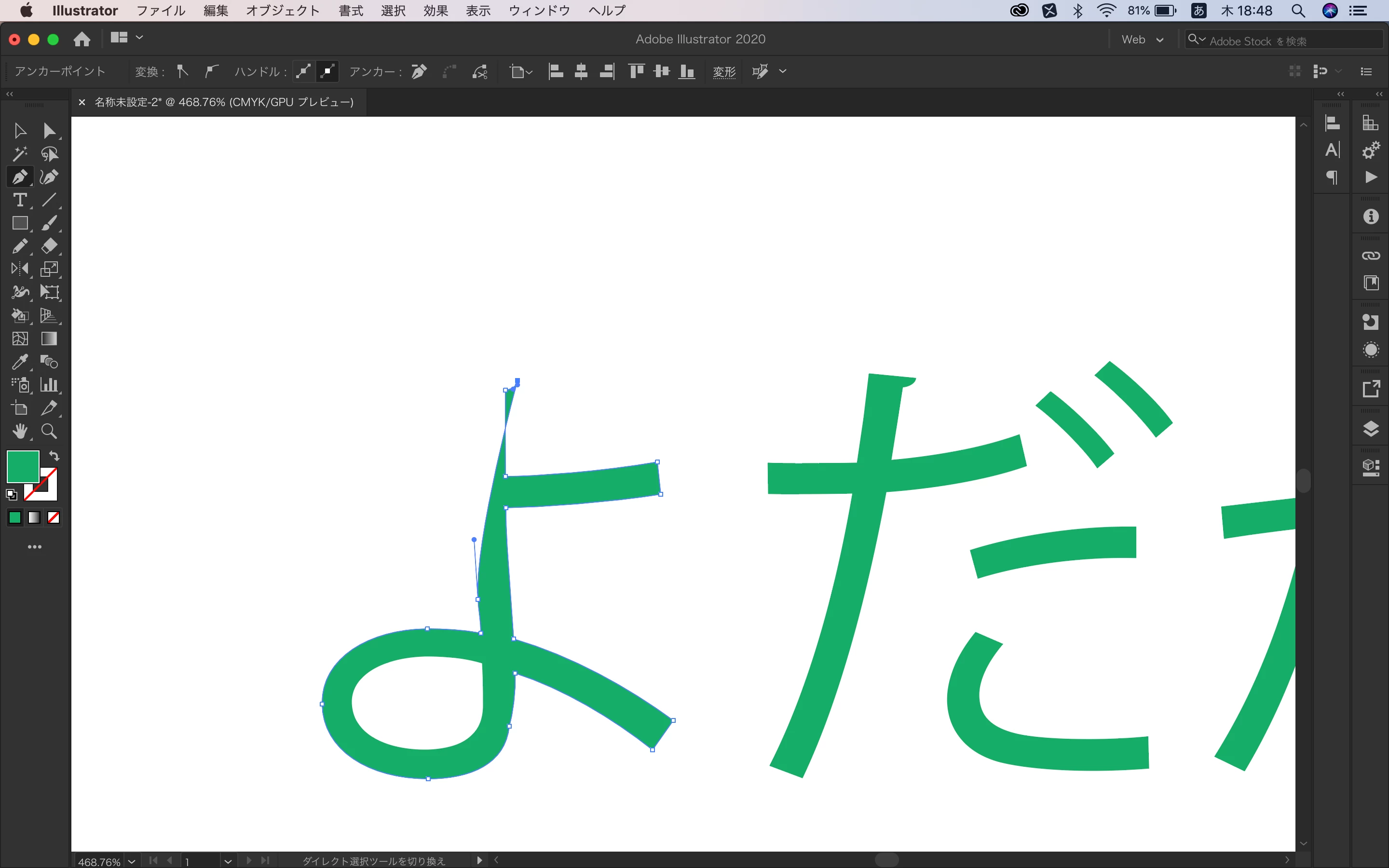
Task: Select the Zoom tool
Action: (x=49, y=431)
